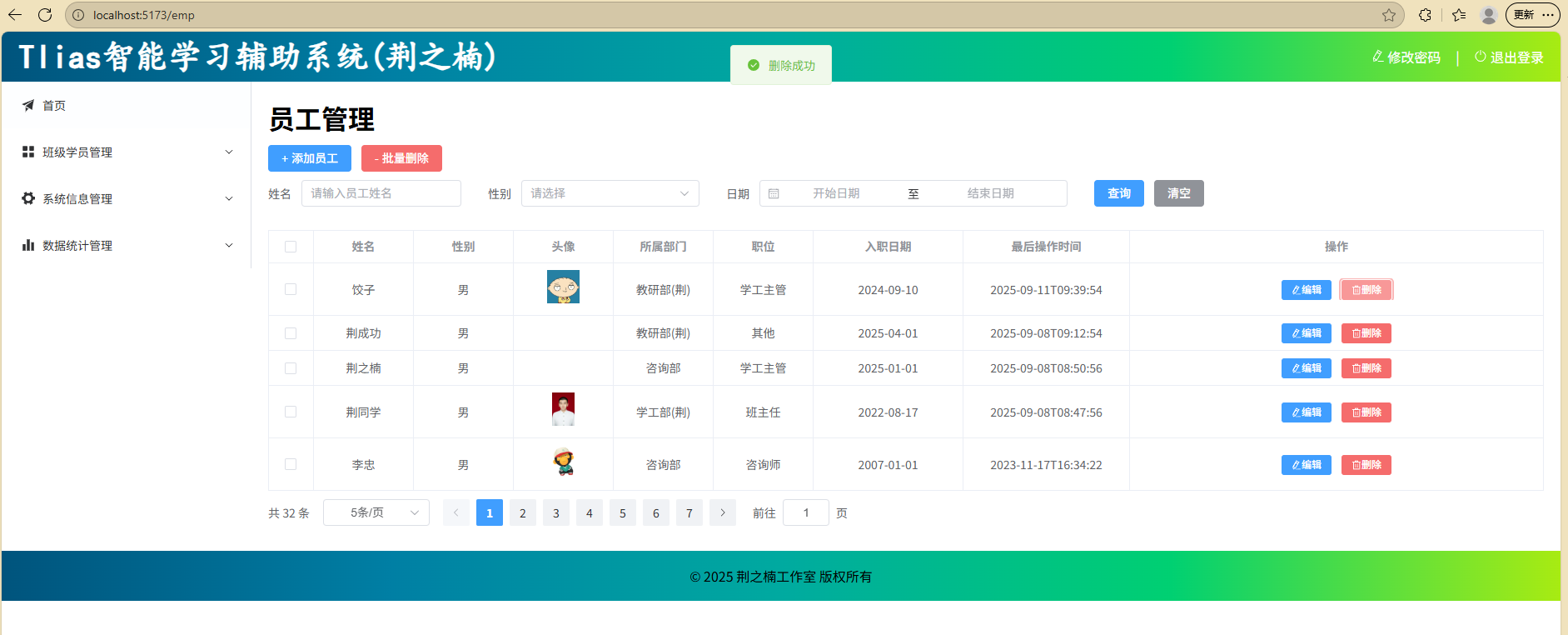
Task: Check the checkbox for employee 饺子
Action: coord(291,289)
